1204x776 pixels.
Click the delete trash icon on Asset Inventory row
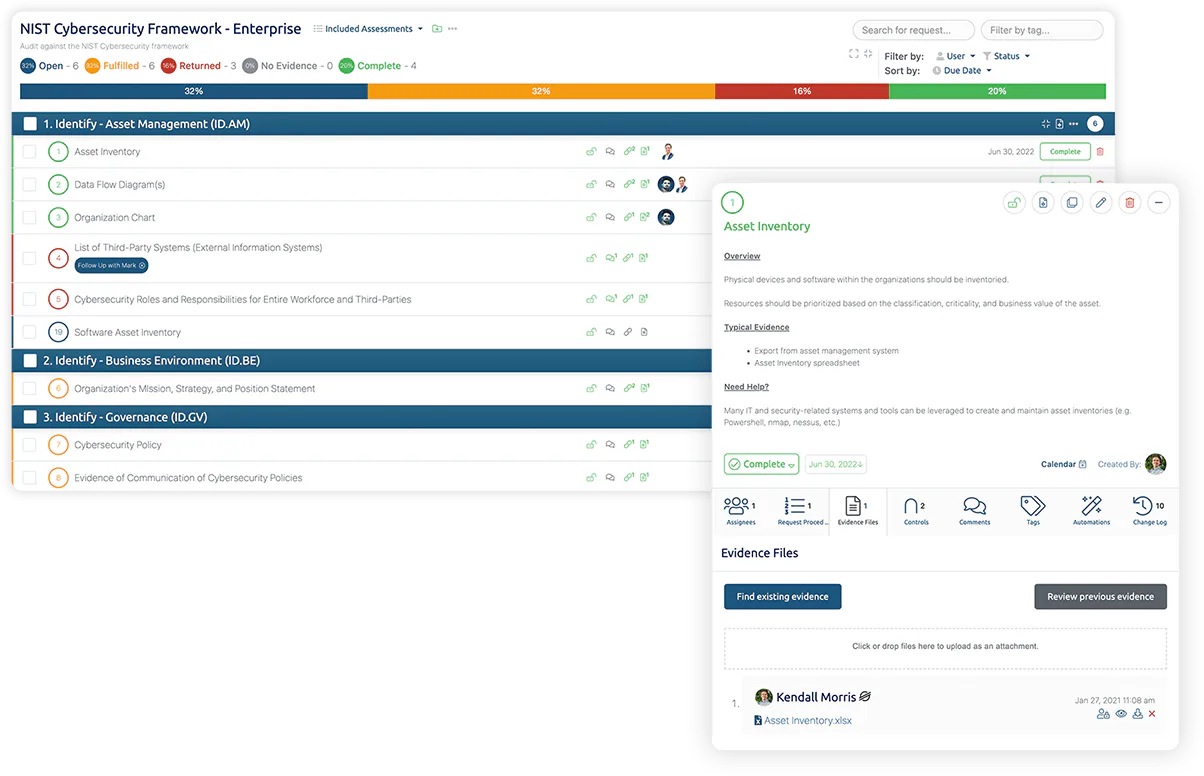[x=1100, y=152]
